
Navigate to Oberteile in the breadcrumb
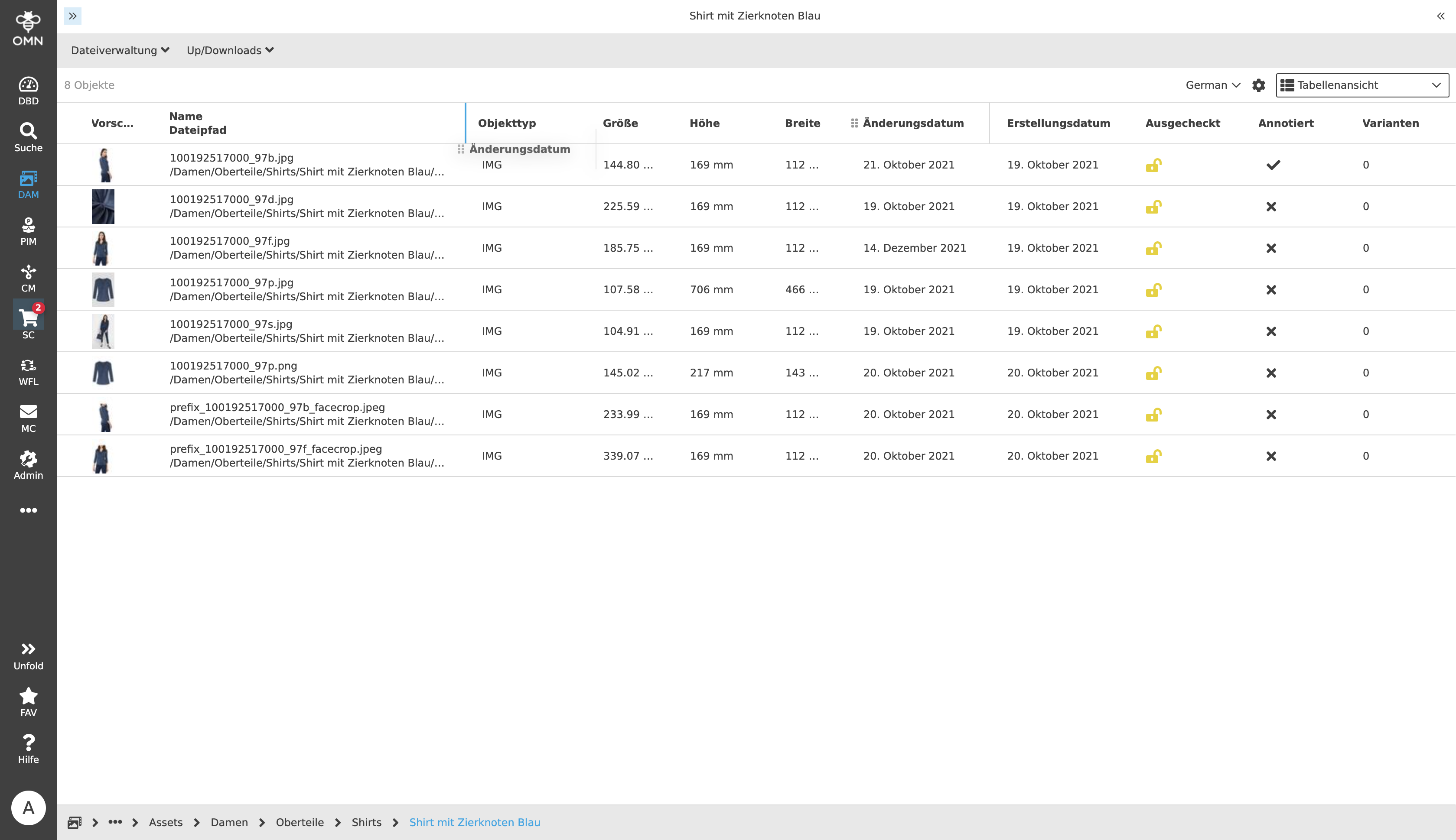[x=300, y=822]
